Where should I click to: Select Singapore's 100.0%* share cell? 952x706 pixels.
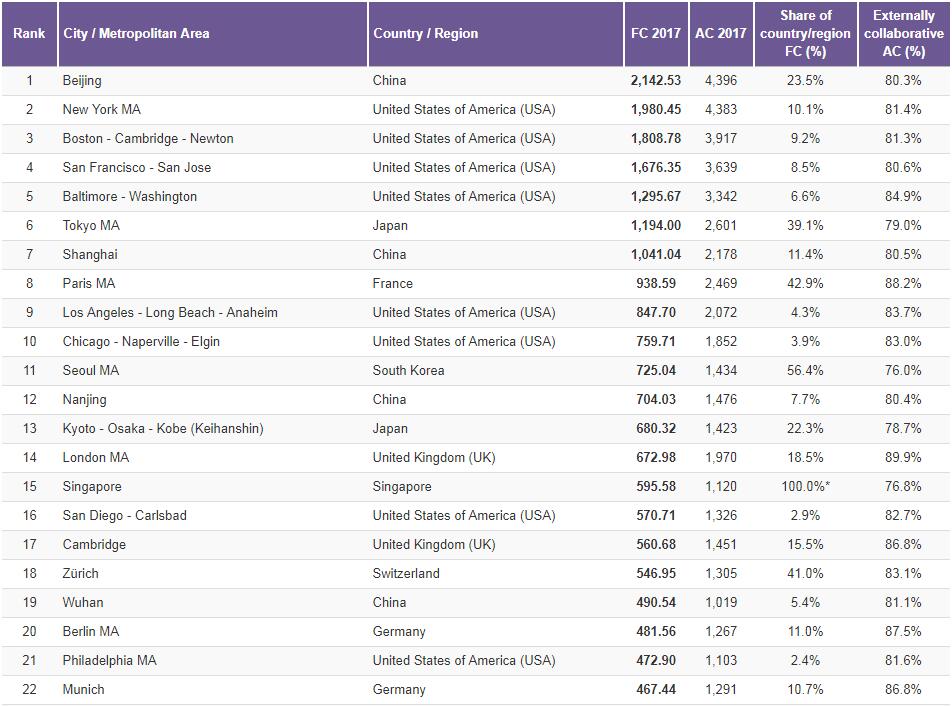(x=805, y=486)
